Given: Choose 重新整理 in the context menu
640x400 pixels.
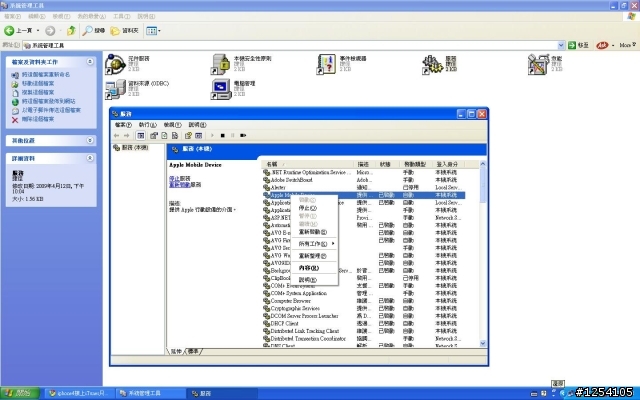Looking at the screenshot, I should (x=315, y=256).
